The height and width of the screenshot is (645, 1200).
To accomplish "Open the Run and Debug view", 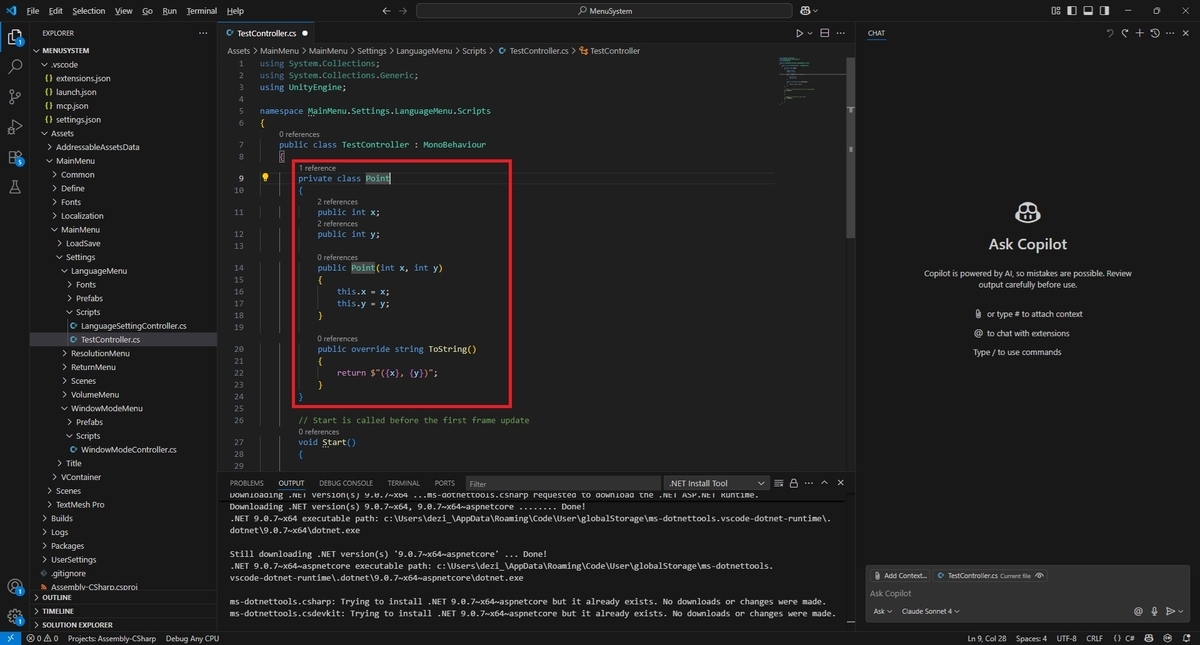I will coord(15,127).
